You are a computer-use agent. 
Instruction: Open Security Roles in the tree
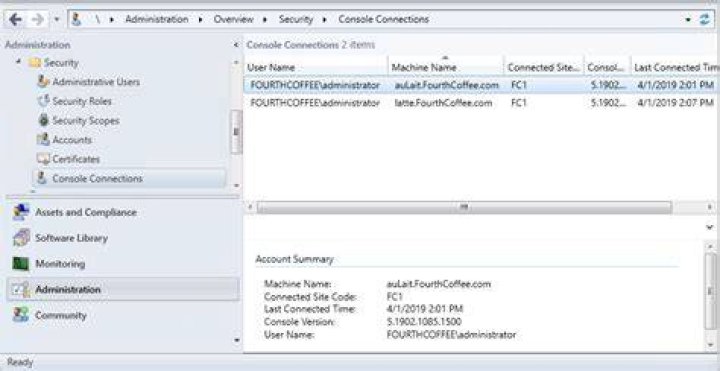(82, 101)
